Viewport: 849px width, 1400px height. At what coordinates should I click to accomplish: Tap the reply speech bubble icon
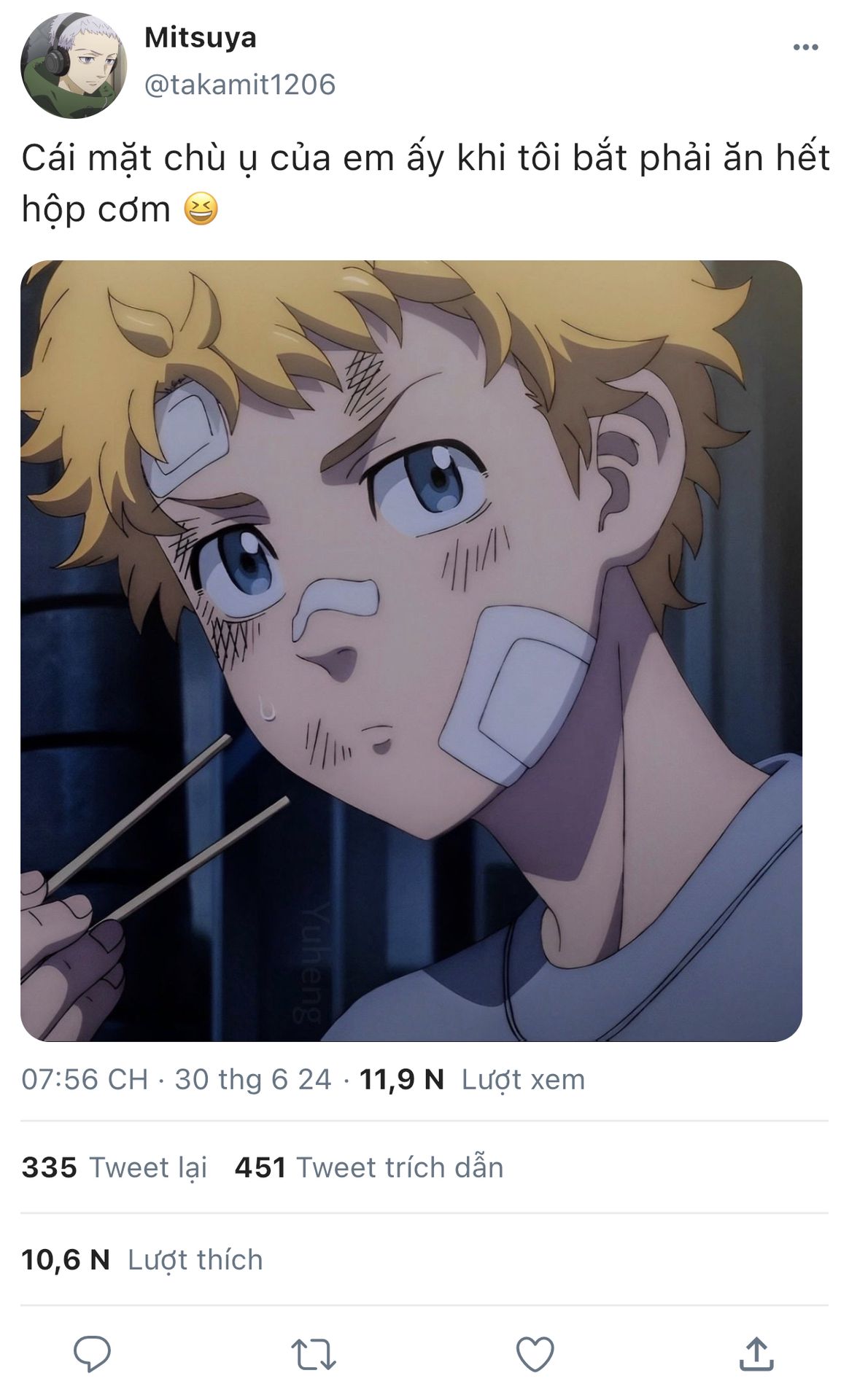tap(93, 1354)
